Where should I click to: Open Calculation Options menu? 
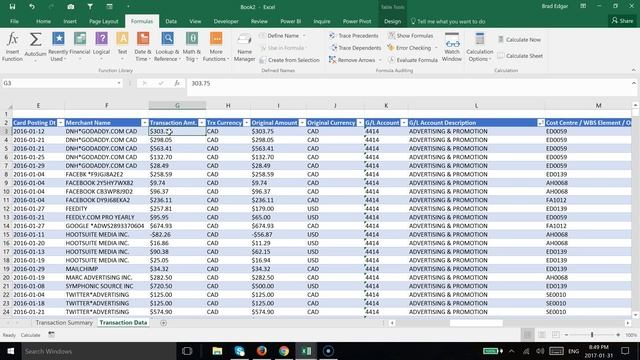tap(480, 47)
